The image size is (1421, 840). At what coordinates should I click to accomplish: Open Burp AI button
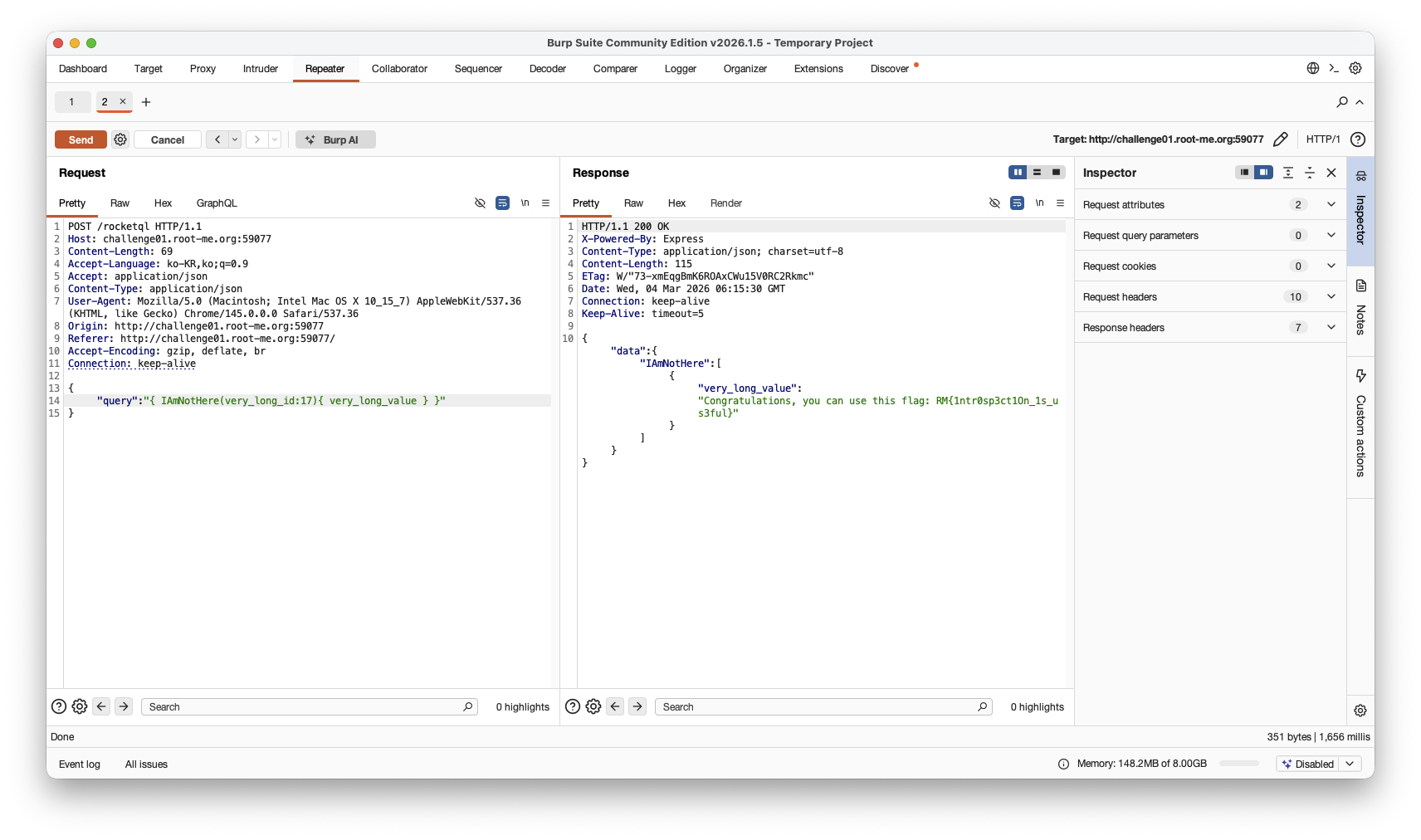coord(335,139)
